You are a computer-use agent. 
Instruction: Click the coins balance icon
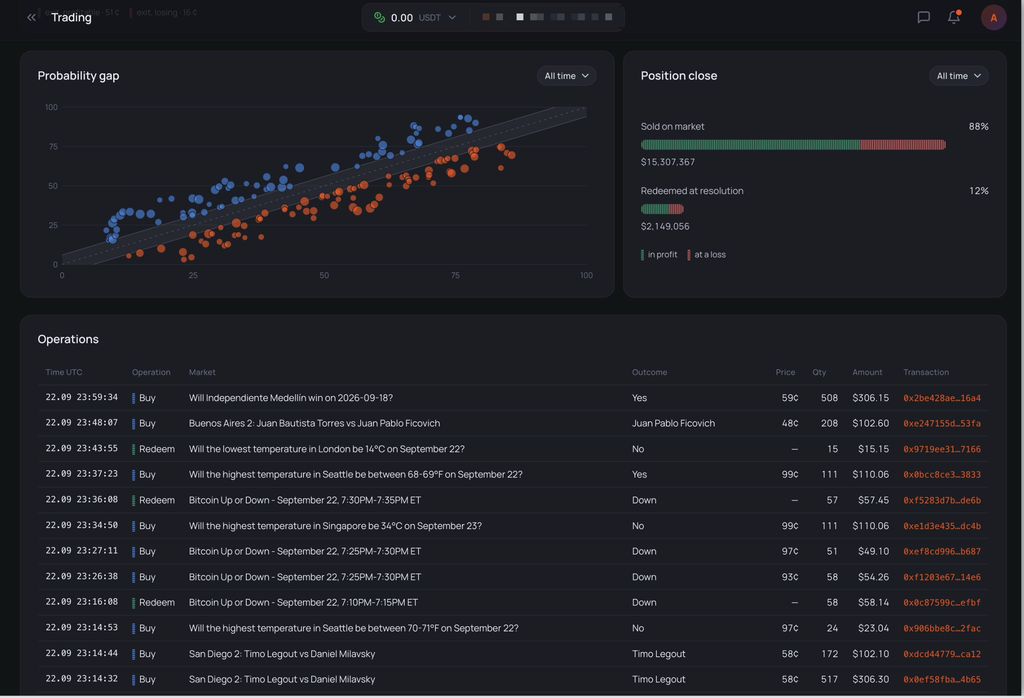379,18
